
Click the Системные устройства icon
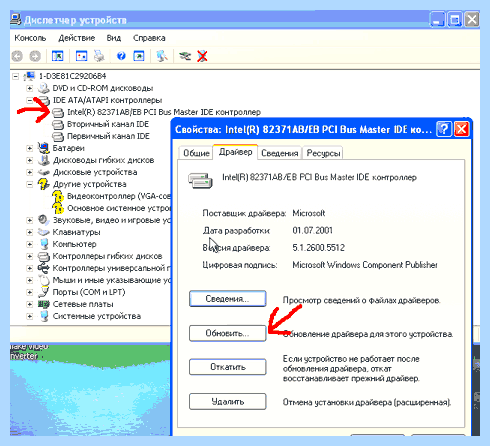click(x=44, y=316)
